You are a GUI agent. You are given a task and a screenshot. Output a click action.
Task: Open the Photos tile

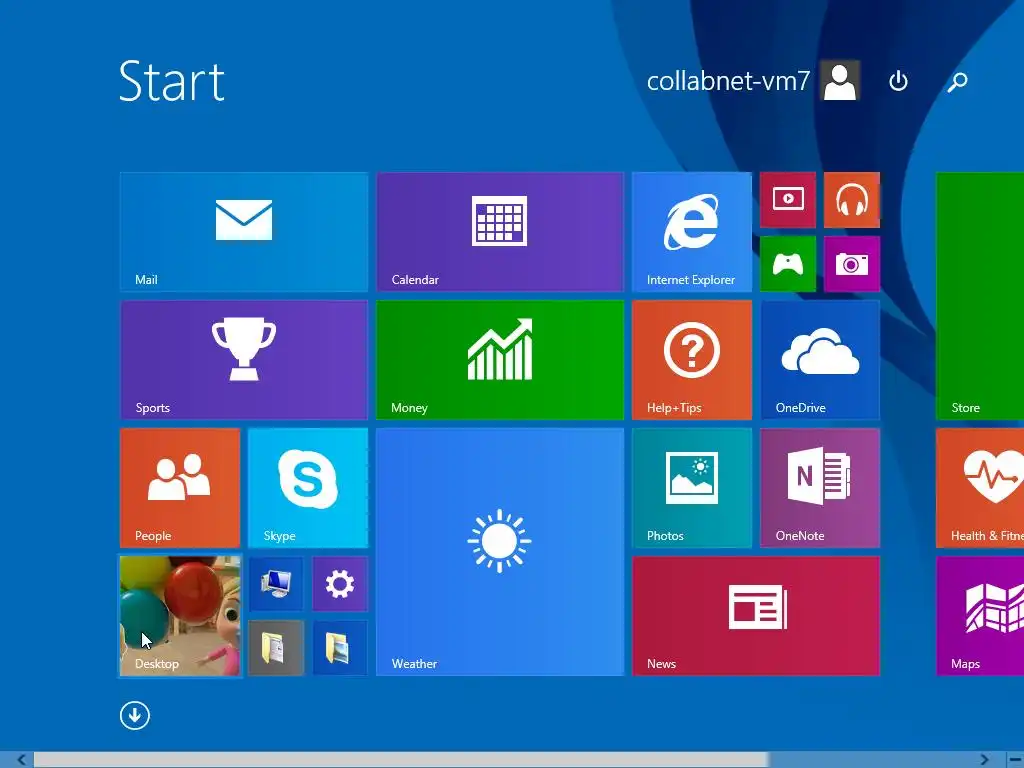tap(692, 488)
